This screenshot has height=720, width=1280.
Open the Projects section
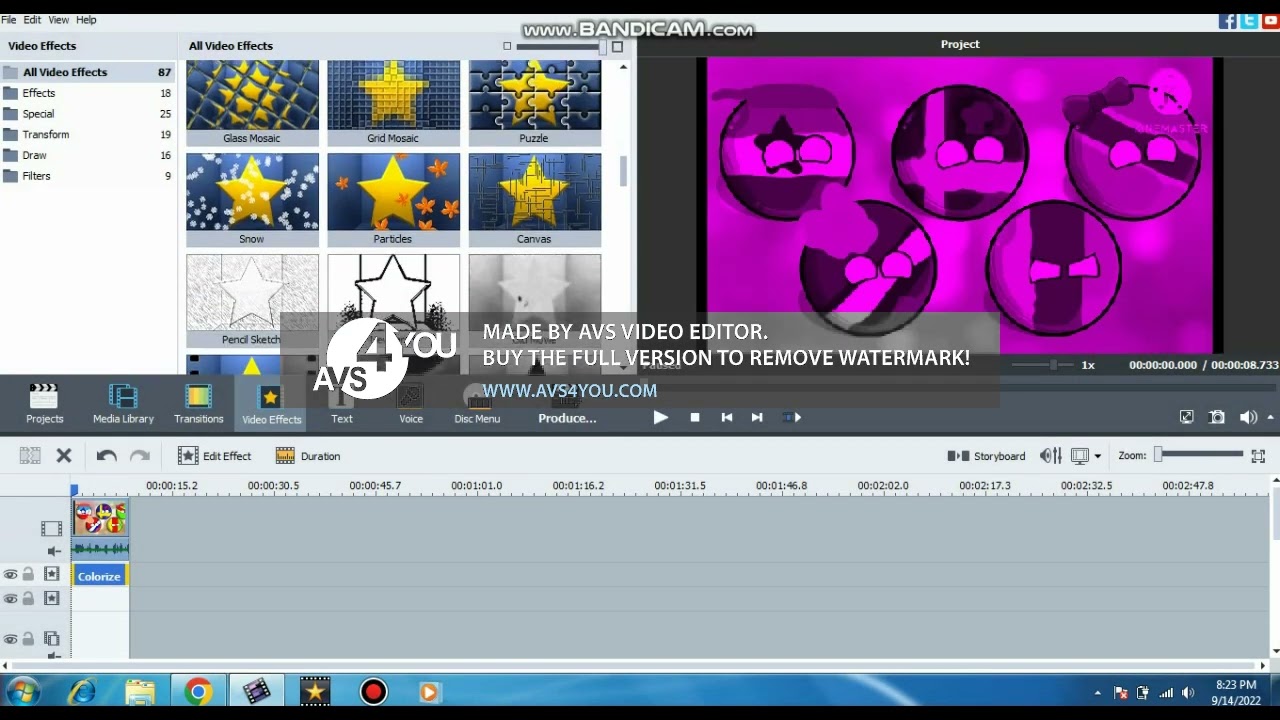pos(44,404)
